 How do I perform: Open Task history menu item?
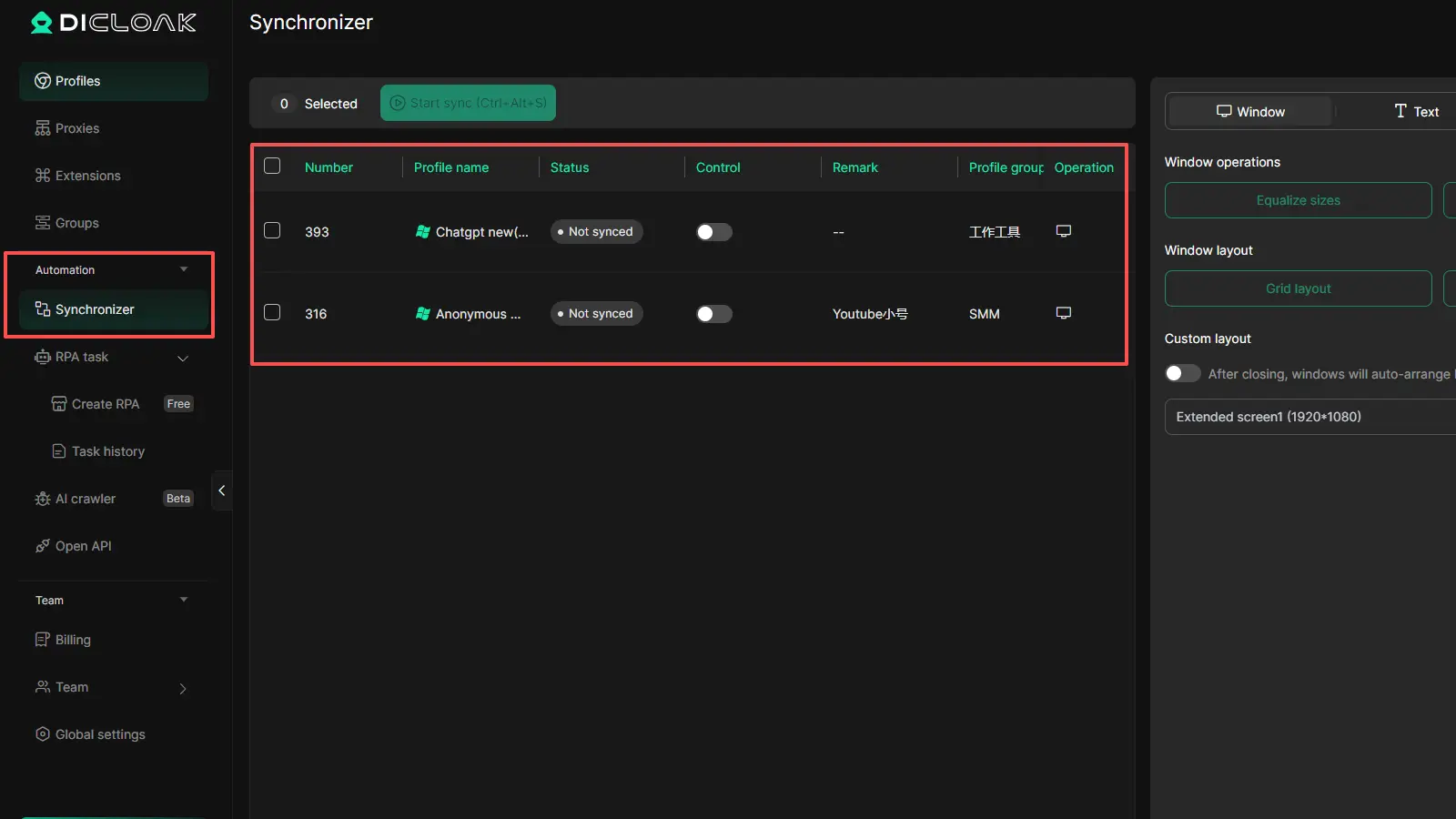107,451
